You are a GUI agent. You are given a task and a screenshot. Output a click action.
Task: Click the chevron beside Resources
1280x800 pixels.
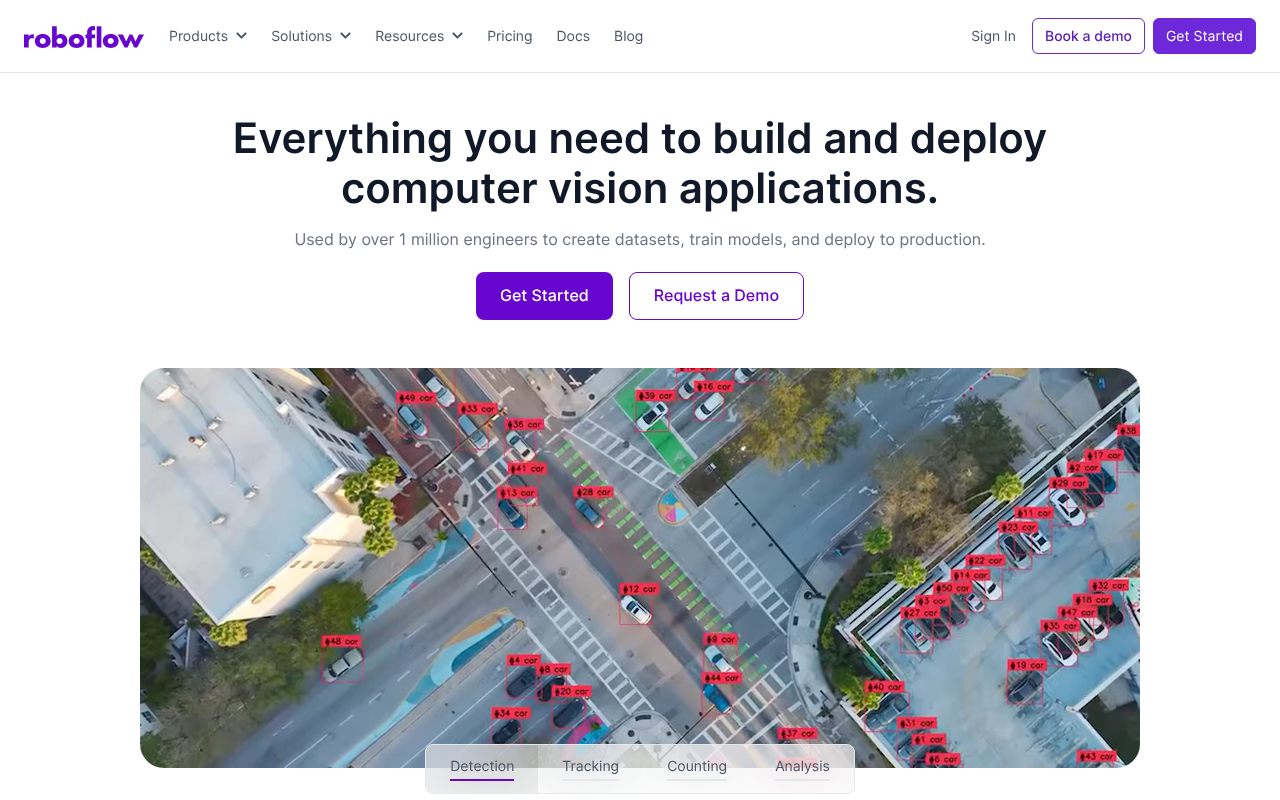[458, 36]
